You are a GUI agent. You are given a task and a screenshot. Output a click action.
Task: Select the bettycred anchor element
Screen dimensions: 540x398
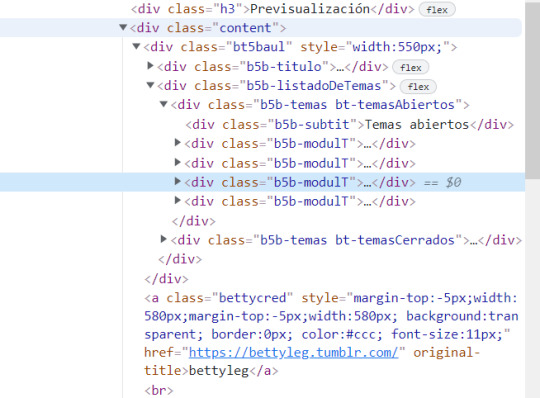pyautogui.click(x=331, y=334)
